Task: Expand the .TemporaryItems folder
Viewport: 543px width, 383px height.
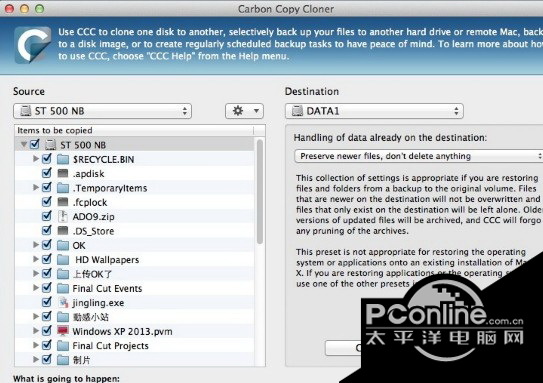Action: pos(35,187)
